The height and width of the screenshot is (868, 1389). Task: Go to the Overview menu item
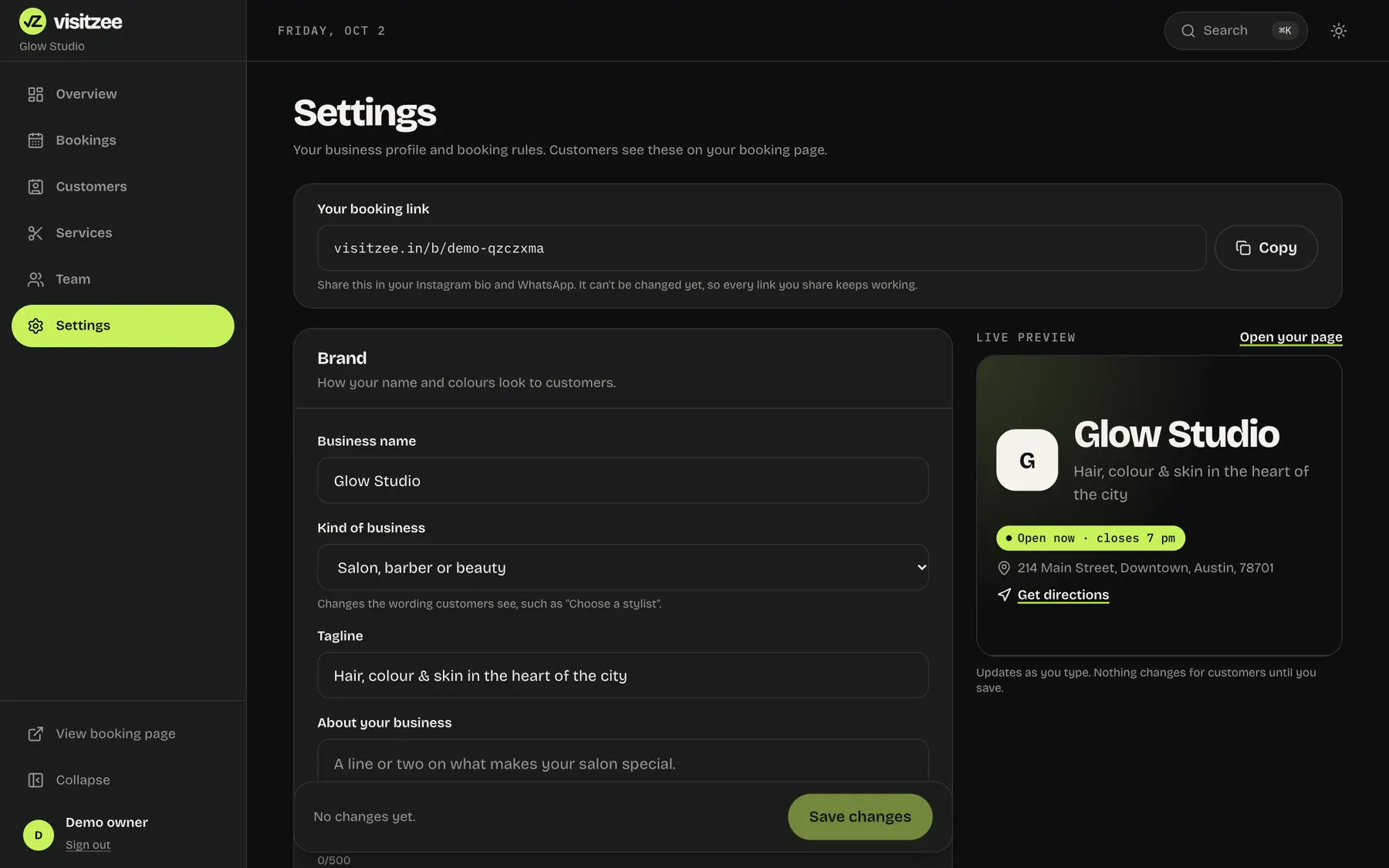(x=123, y=94)
